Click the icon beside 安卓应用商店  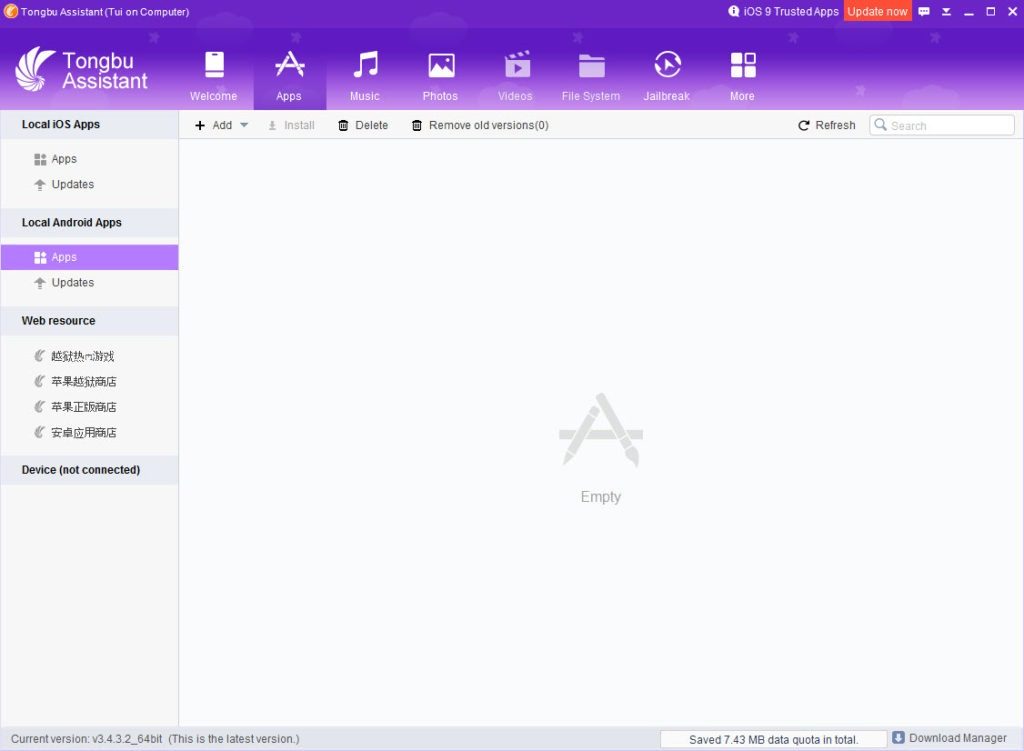(39, 432)
